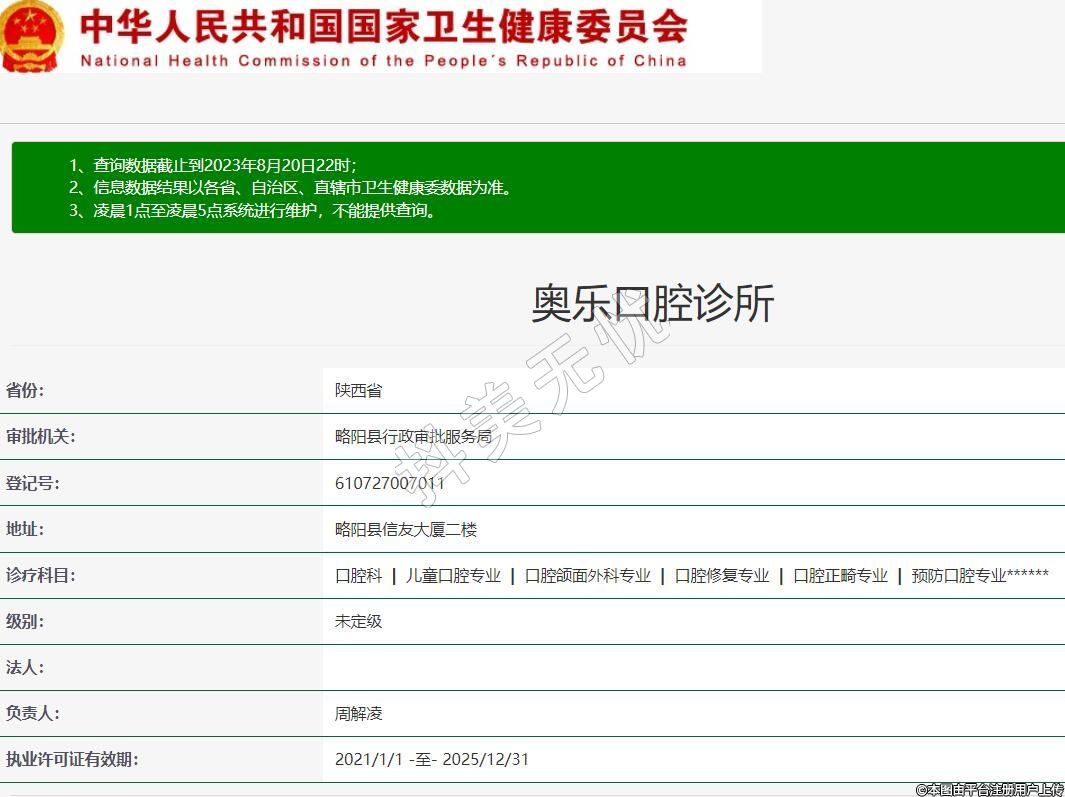The height and width of the screenshot is (797, 1065).
Task: Click the 口腔正畸专业 subject
Action: tap(840, 576)
